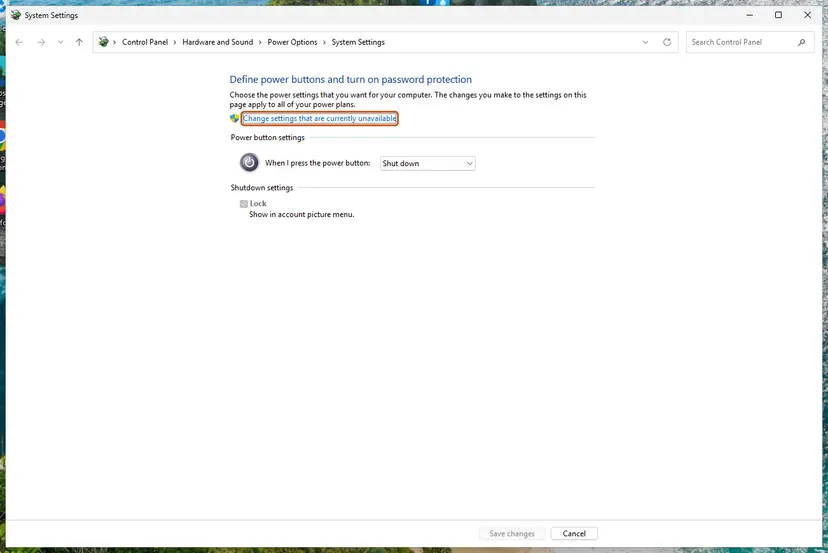
Task: Close the System Settings window
Action: [807, 15]
